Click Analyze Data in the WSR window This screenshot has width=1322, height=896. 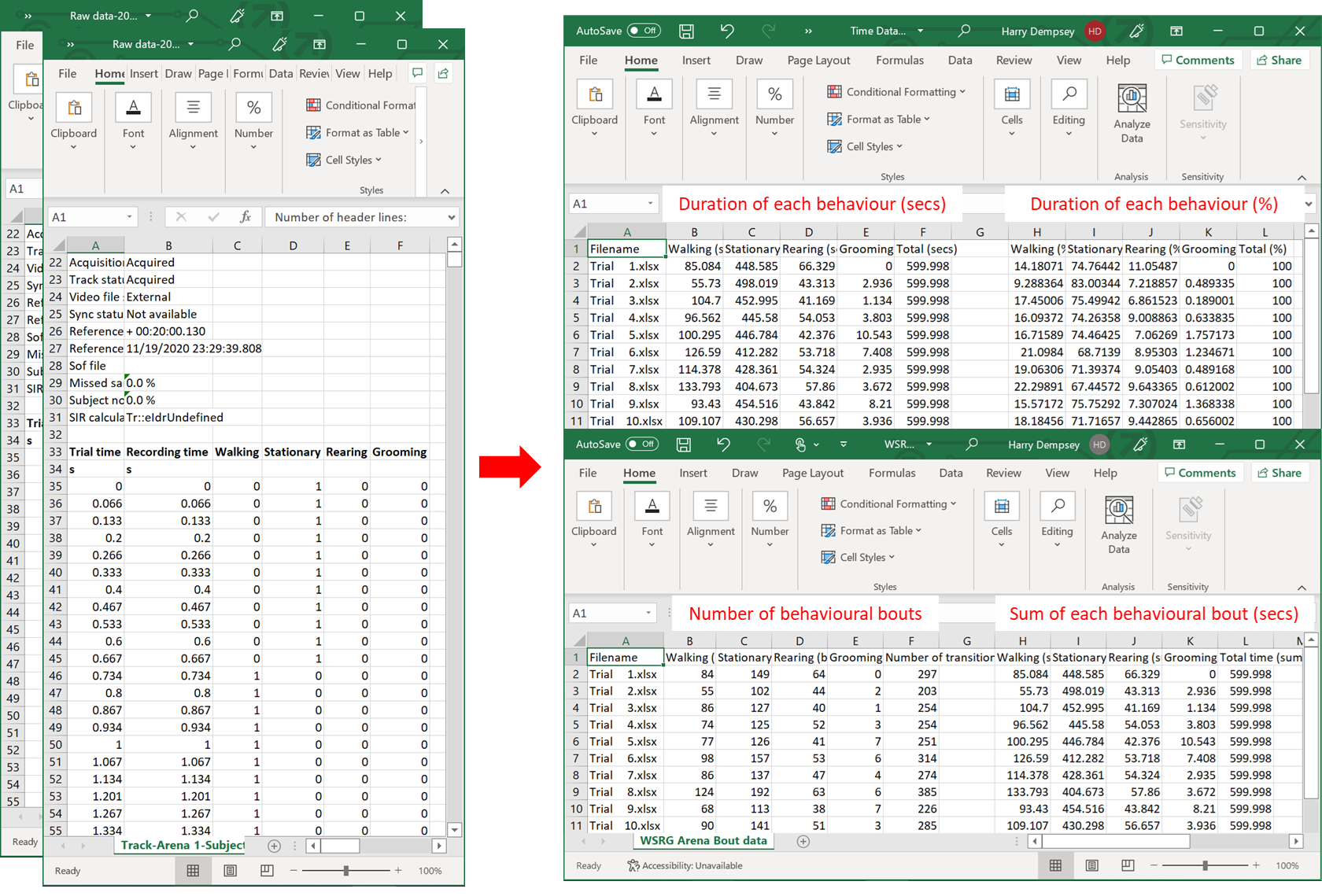click(x=1119, y=525)
